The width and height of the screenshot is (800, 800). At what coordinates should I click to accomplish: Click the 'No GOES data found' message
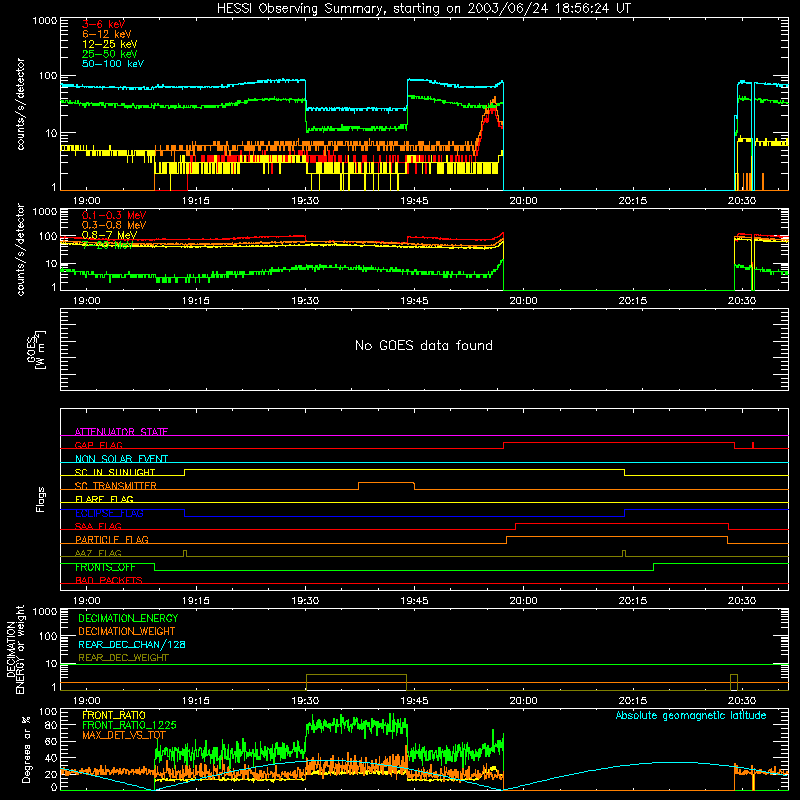coord(423,345)
